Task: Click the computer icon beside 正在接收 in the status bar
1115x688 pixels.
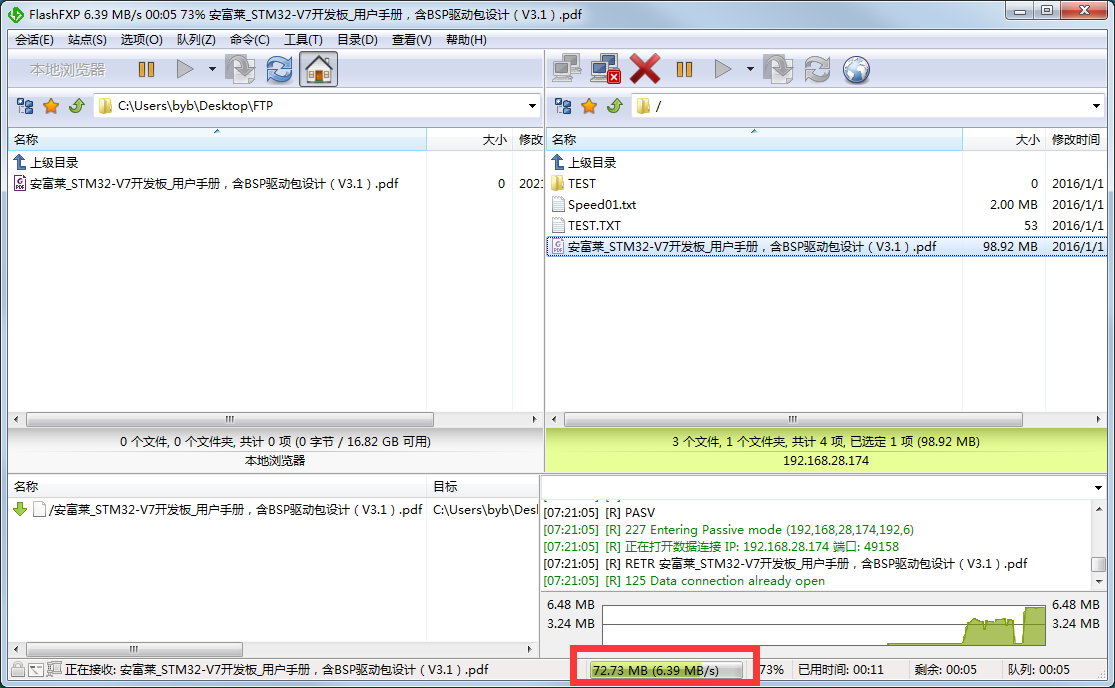Action: point(53,670)
